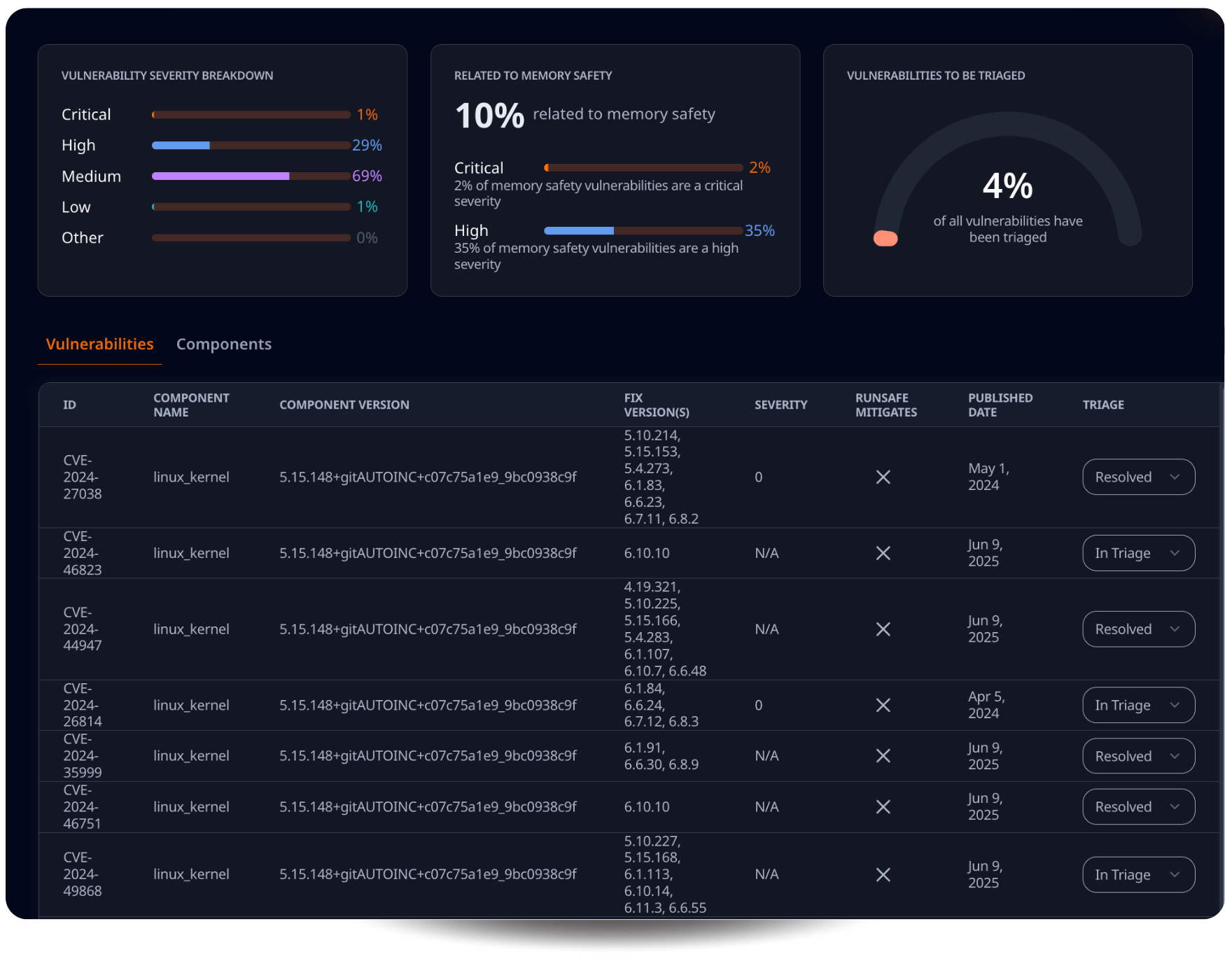Click the RunSafe Mitigates X for CVE-2024-46823

pos(883,553)
